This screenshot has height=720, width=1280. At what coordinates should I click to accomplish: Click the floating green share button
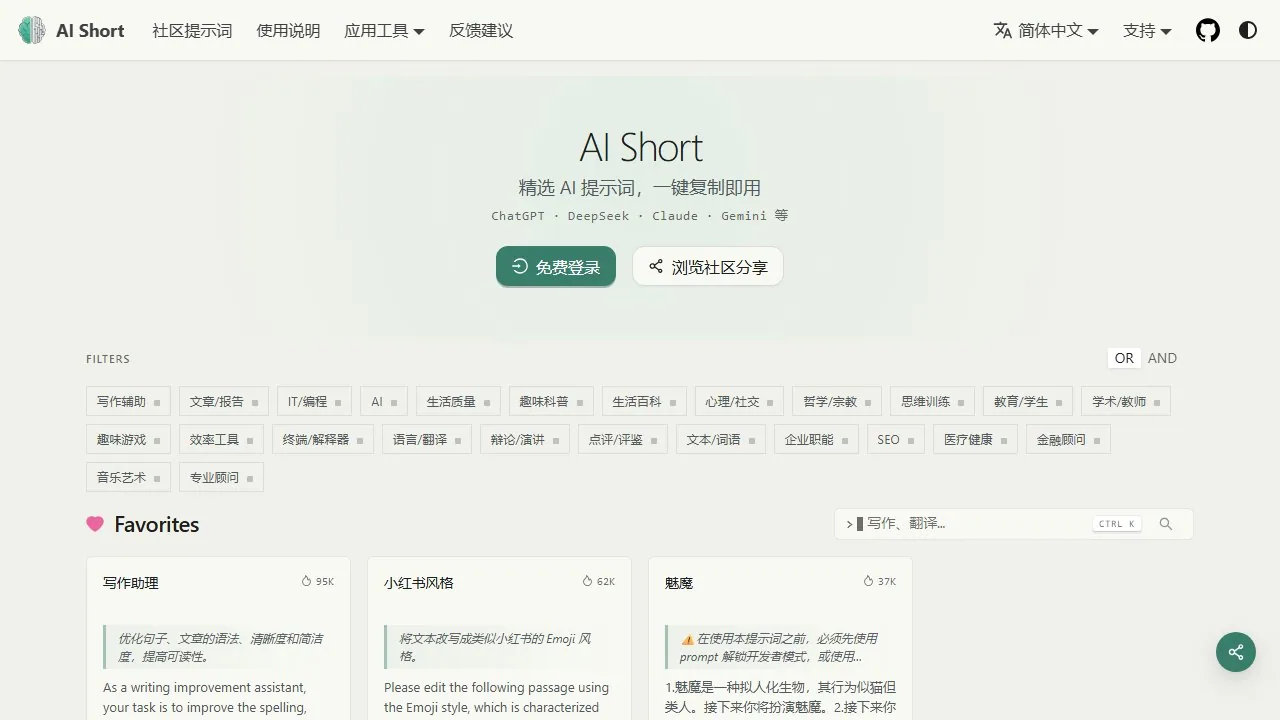(x=1236, y=652)
